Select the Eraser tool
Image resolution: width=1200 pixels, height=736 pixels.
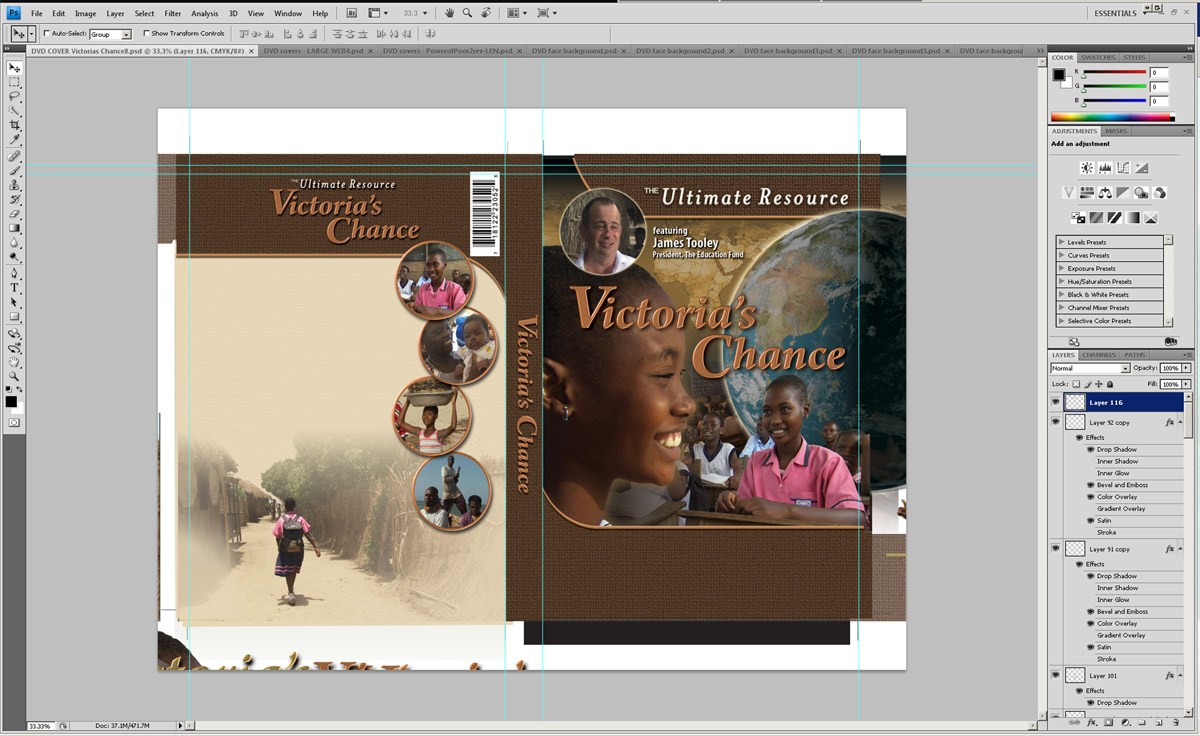[15, 214]
